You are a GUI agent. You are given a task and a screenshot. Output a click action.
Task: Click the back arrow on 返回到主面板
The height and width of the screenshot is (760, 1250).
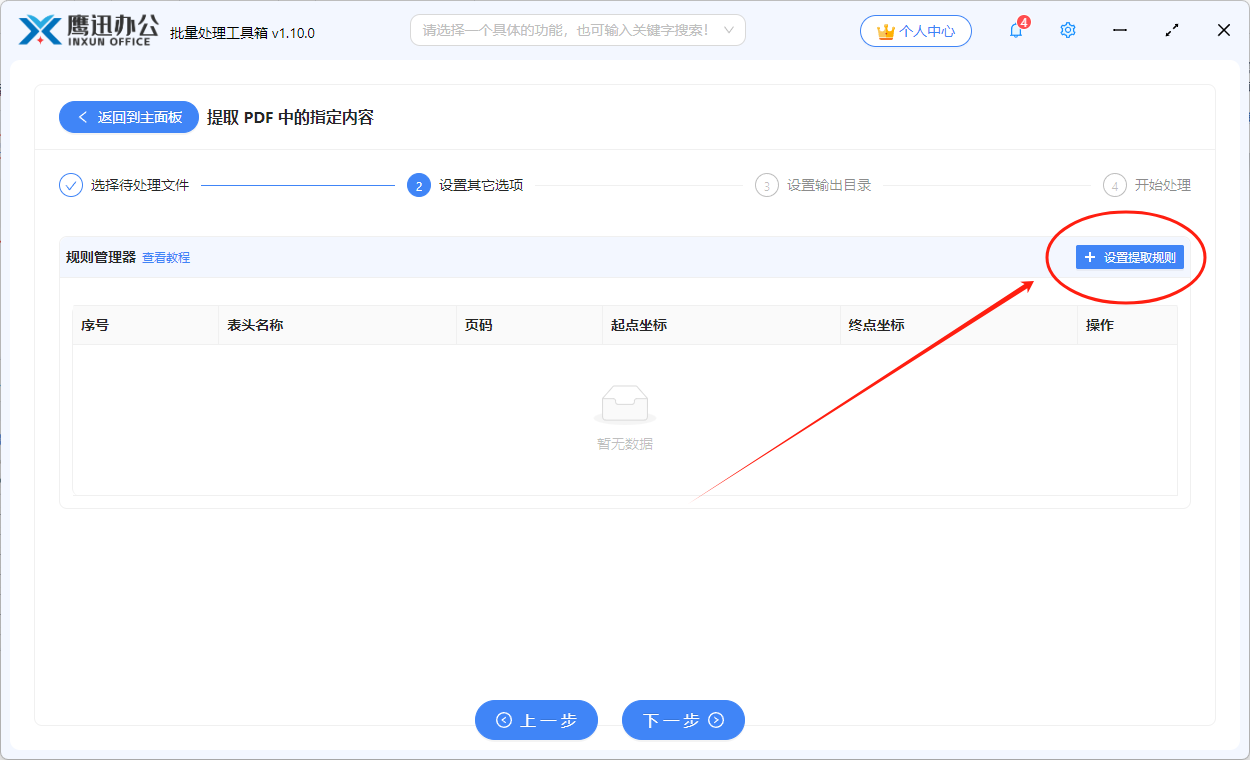[x=83, y=117]
